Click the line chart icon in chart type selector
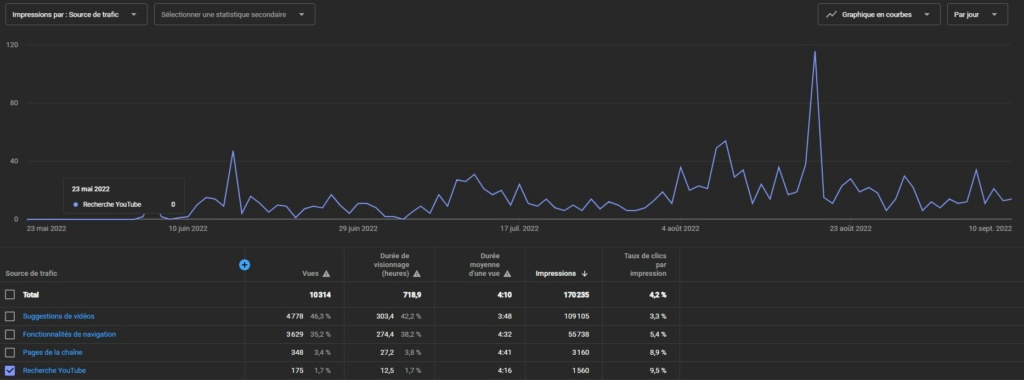The height and width of the screenshot is (380, 1024). (831, 14)
